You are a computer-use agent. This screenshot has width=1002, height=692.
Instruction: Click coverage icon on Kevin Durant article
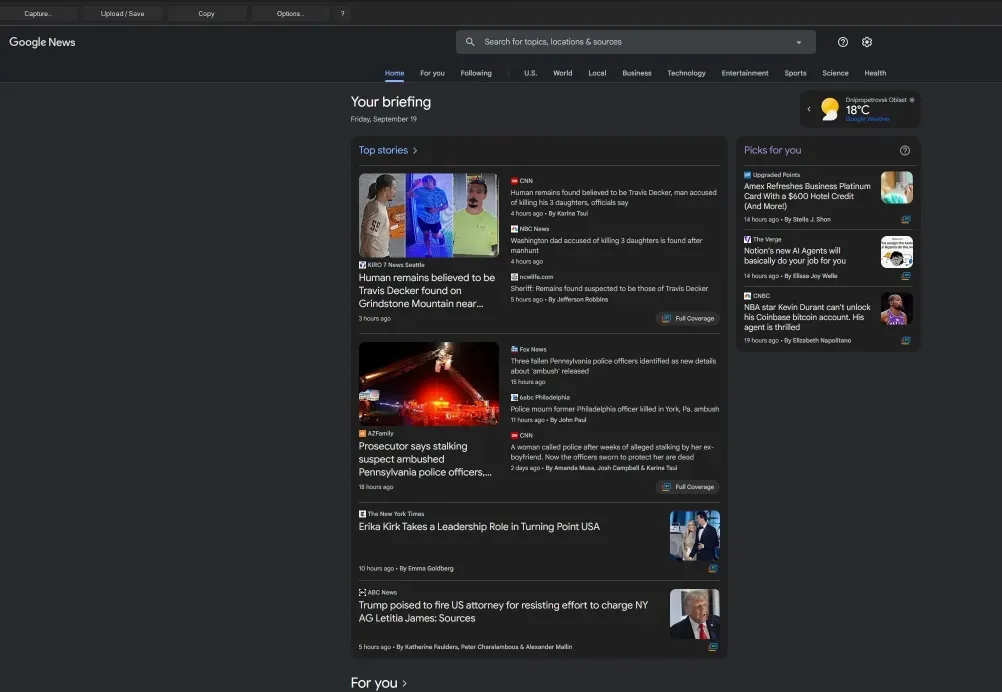point(906,340)
